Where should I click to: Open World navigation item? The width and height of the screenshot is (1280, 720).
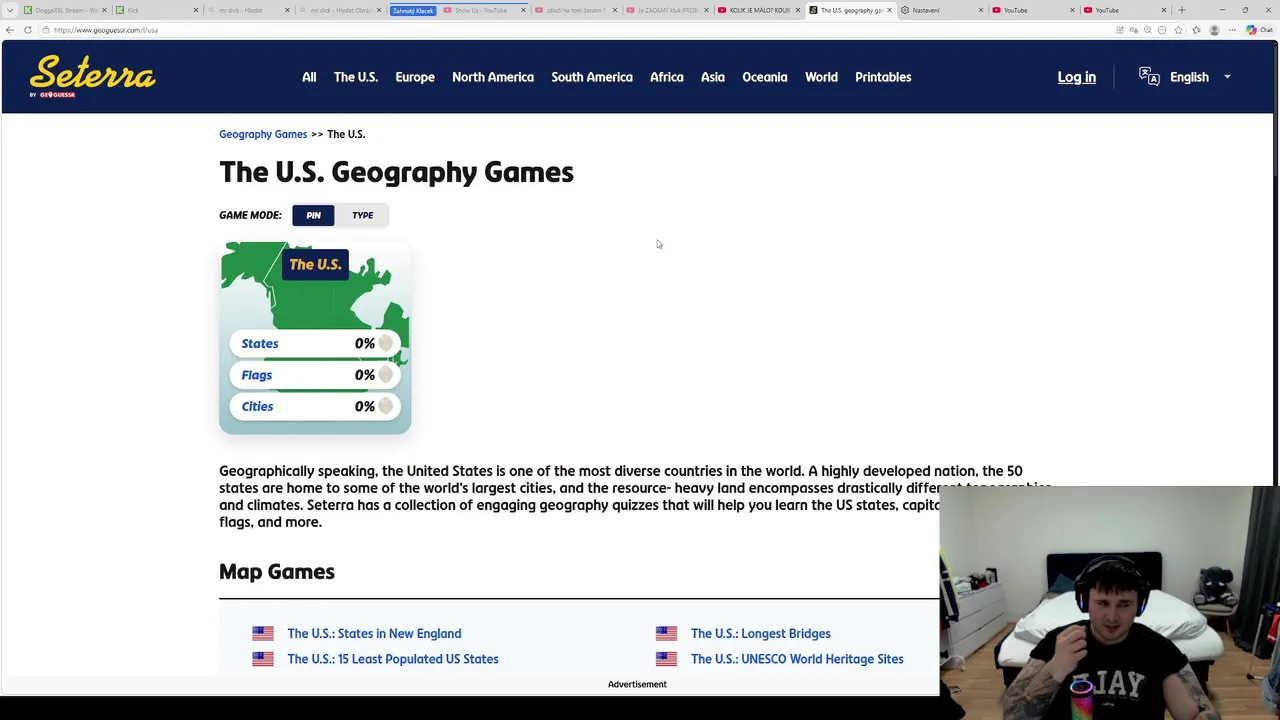821,77
